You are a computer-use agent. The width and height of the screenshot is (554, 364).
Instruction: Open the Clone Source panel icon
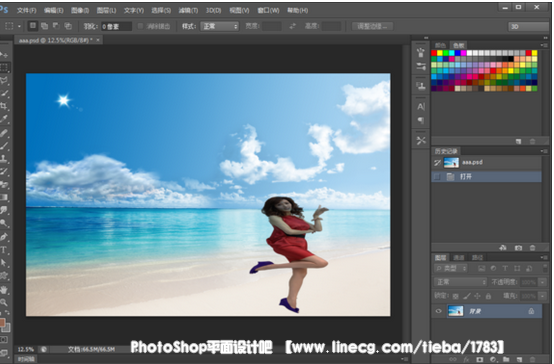(420, 86)
